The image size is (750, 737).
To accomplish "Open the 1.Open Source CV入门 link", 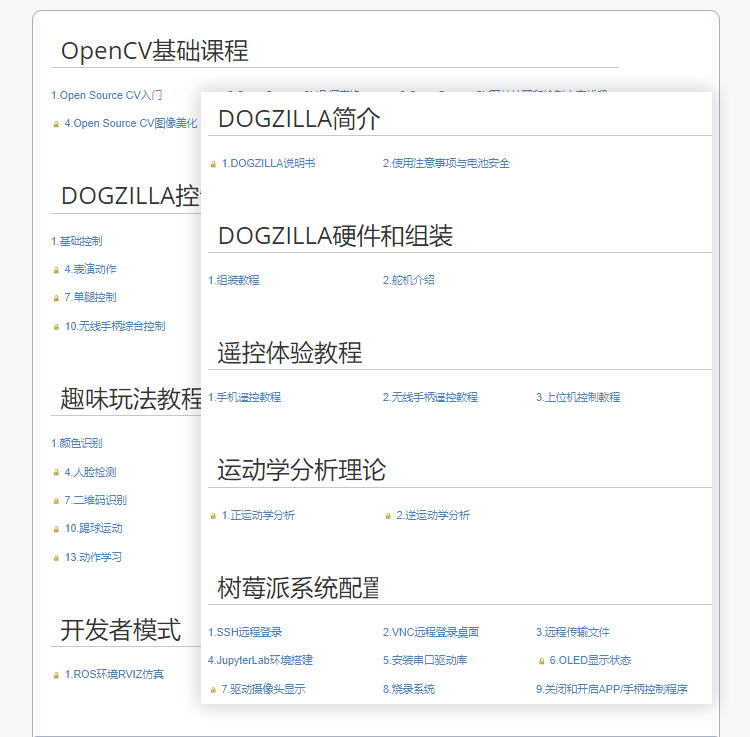I will (x=107, y=95).
